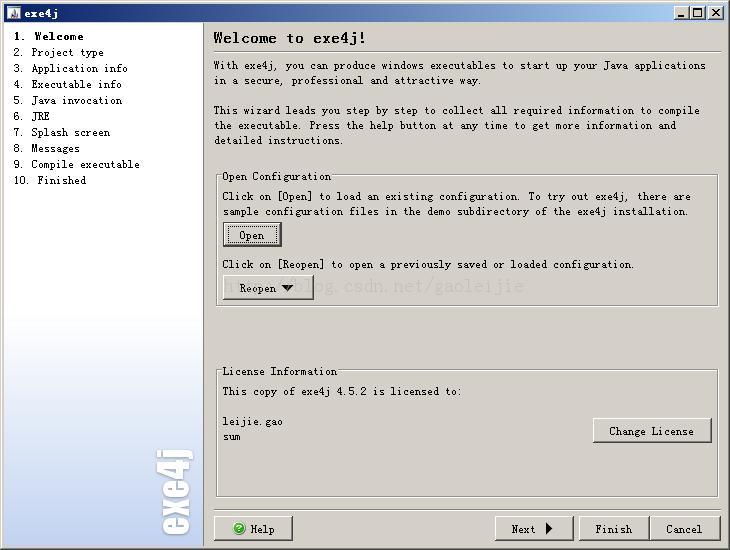Minimize the exe4j window
The height and width of the screenshot is (550, 730).
(681, 13)
